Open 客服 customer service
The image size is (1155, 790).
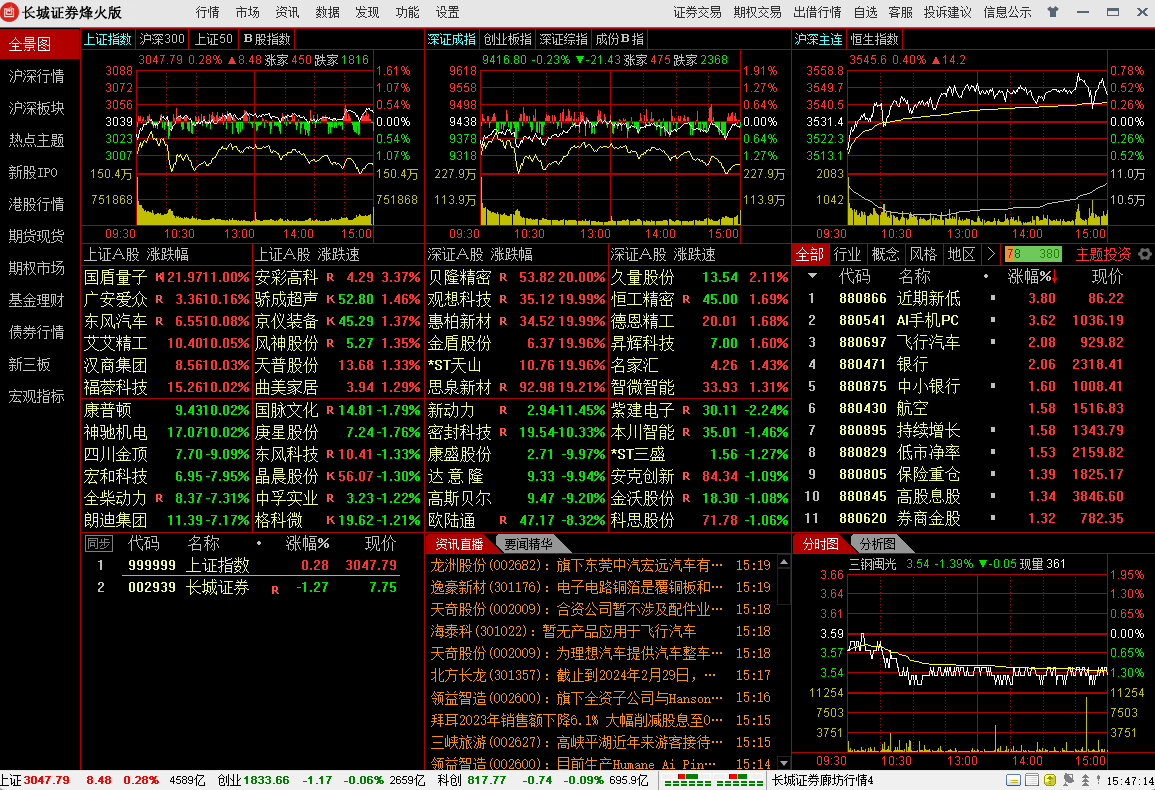[x=900, y=13]
